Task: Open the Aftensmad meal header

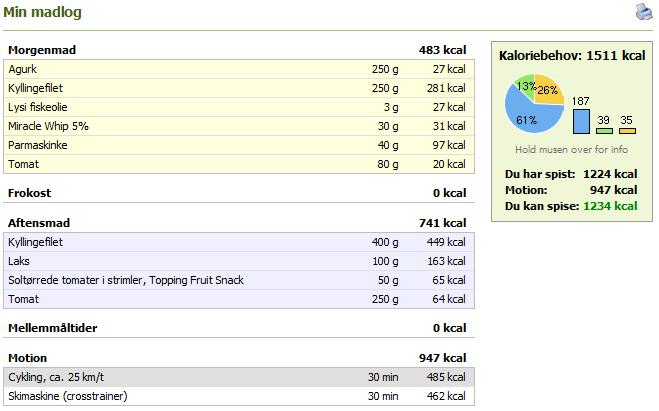Action: coord(239,223)
